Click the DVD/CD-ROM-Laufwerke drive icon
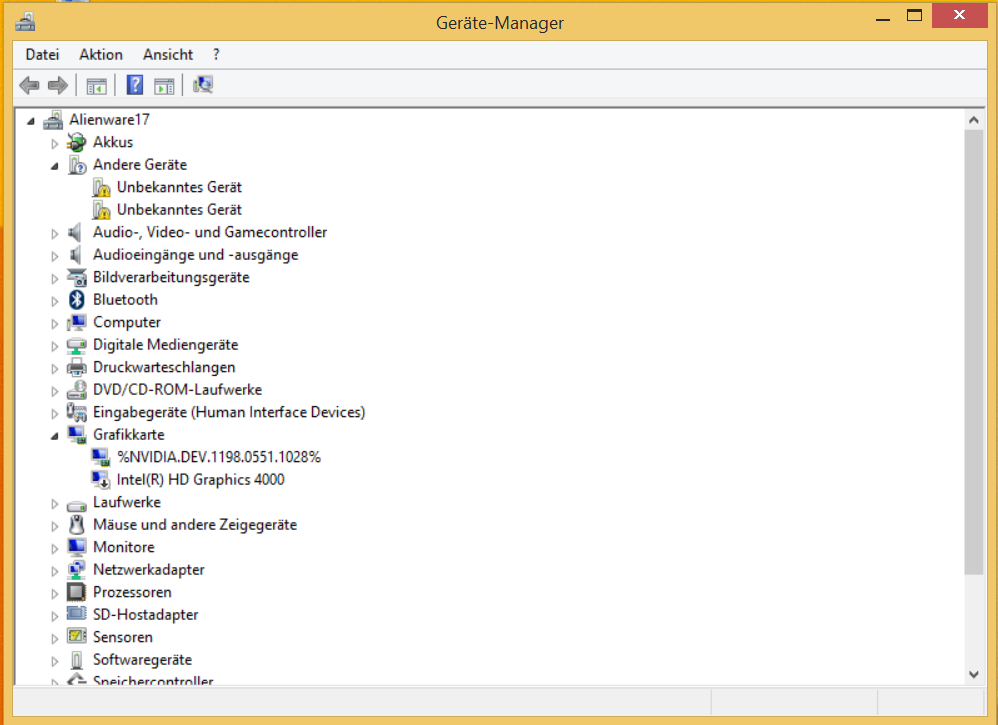The image size is (998, 725). 77,390
